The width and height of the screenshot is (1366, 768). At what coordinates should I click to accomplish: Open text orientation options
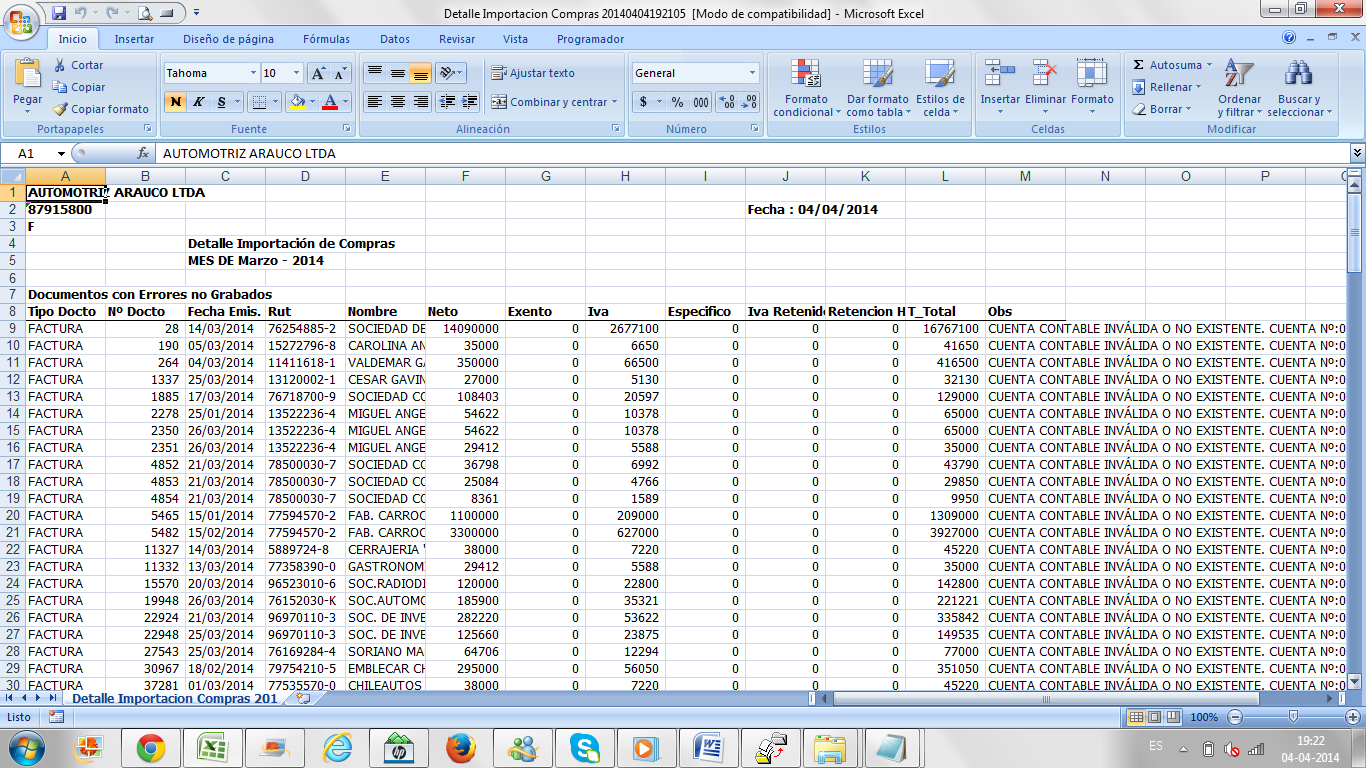[451, 73]
